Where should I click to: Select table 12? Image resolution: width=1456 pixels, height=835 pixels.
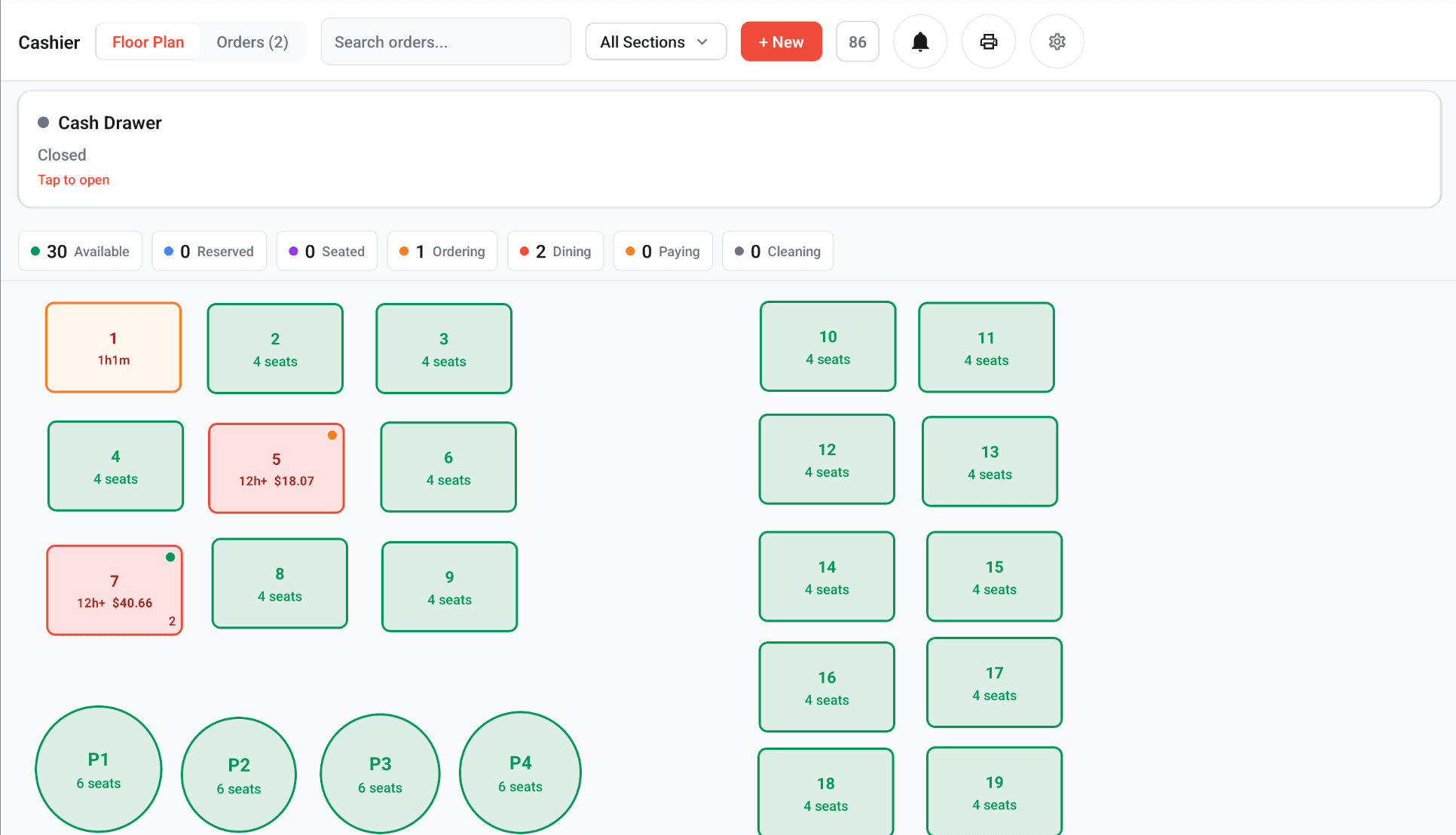point(827,460)
